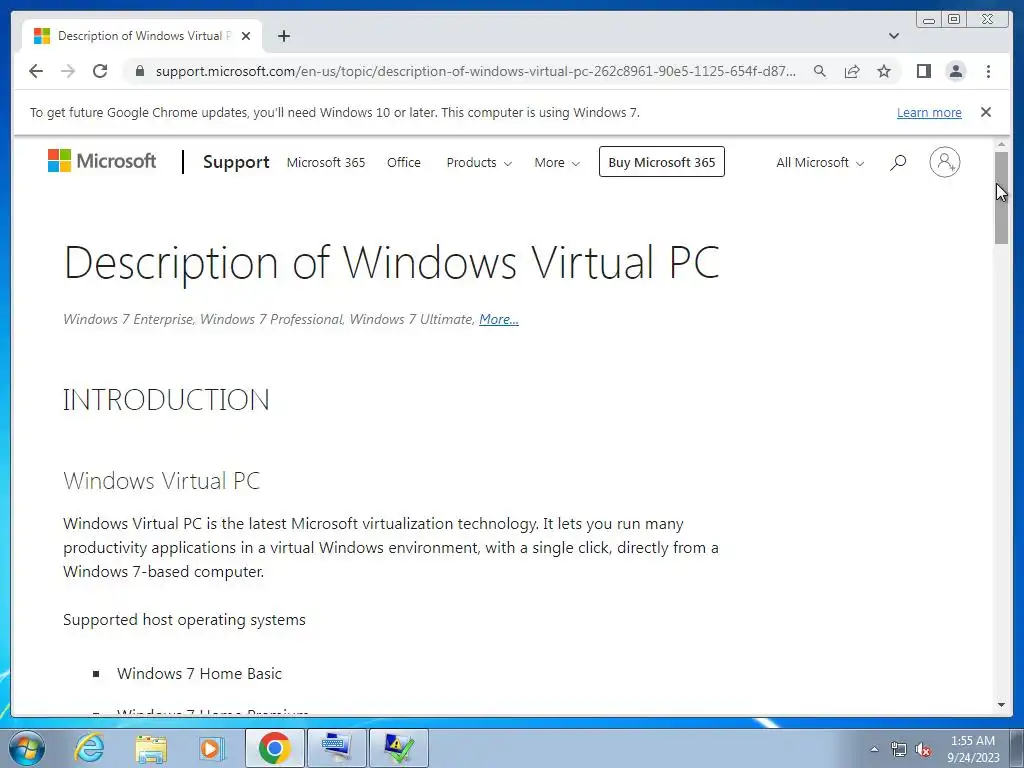Click the muted volume tray icon
This screenshot has height=768, width=1024.
[x=923, y=749]
